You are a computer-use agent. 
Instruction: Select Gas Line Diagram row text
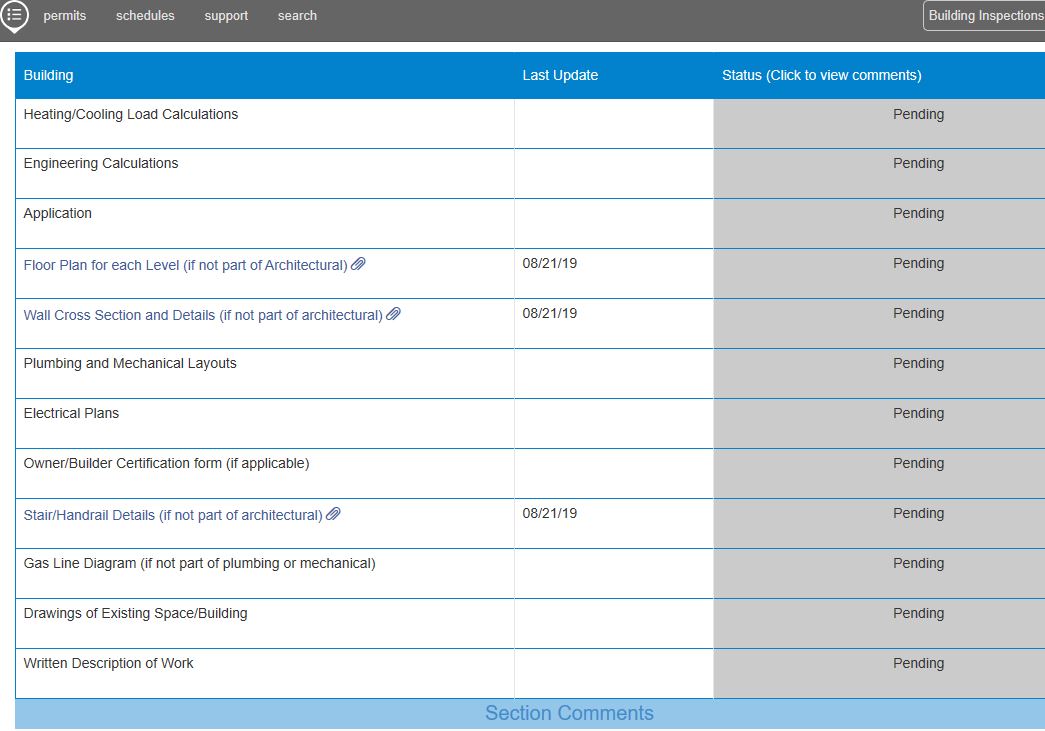click(199, 563)
